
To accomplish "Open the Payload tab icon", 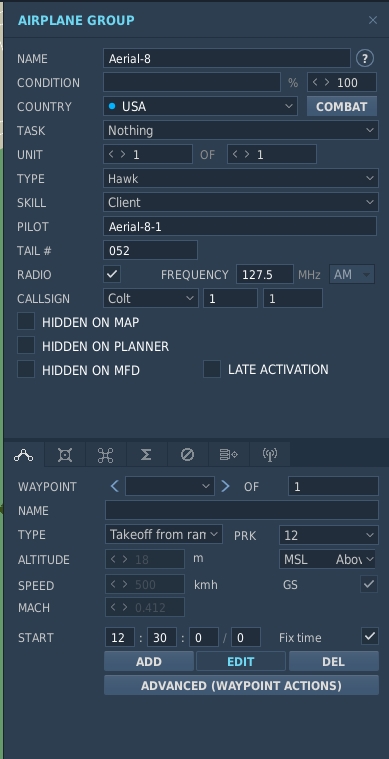I will (x=65, y=455).
